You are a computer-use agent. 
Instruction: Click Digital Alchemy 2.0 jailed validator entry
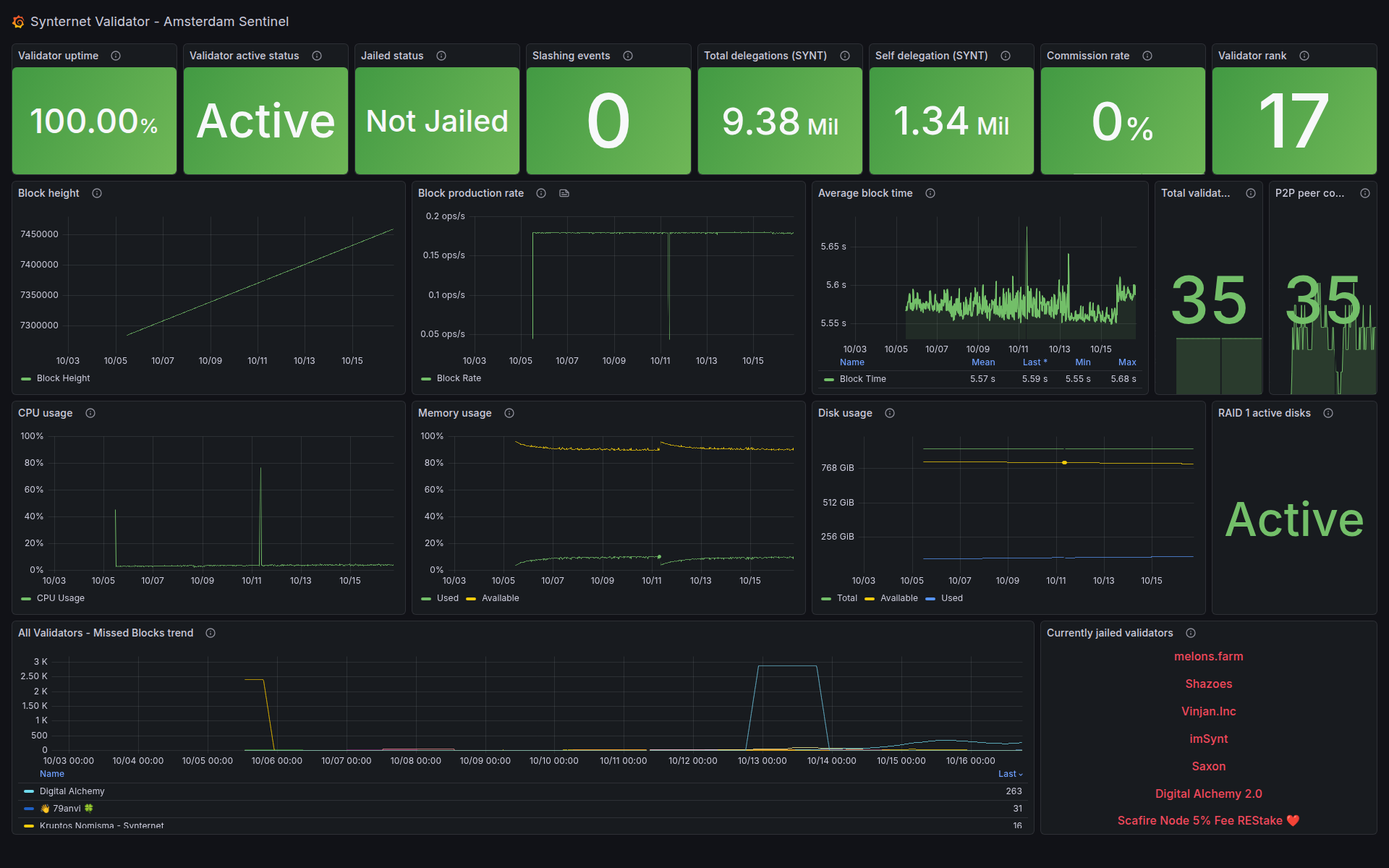(1208, 793)
